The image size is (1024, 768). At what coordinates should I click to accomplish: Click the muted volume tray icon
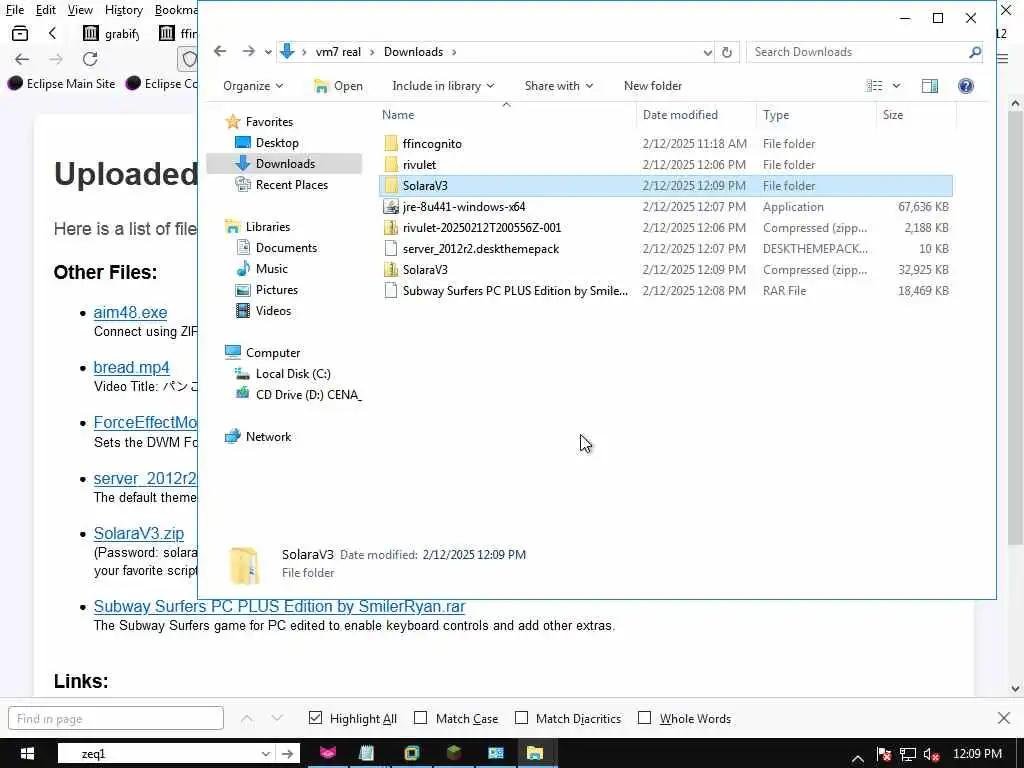point(931,754)
